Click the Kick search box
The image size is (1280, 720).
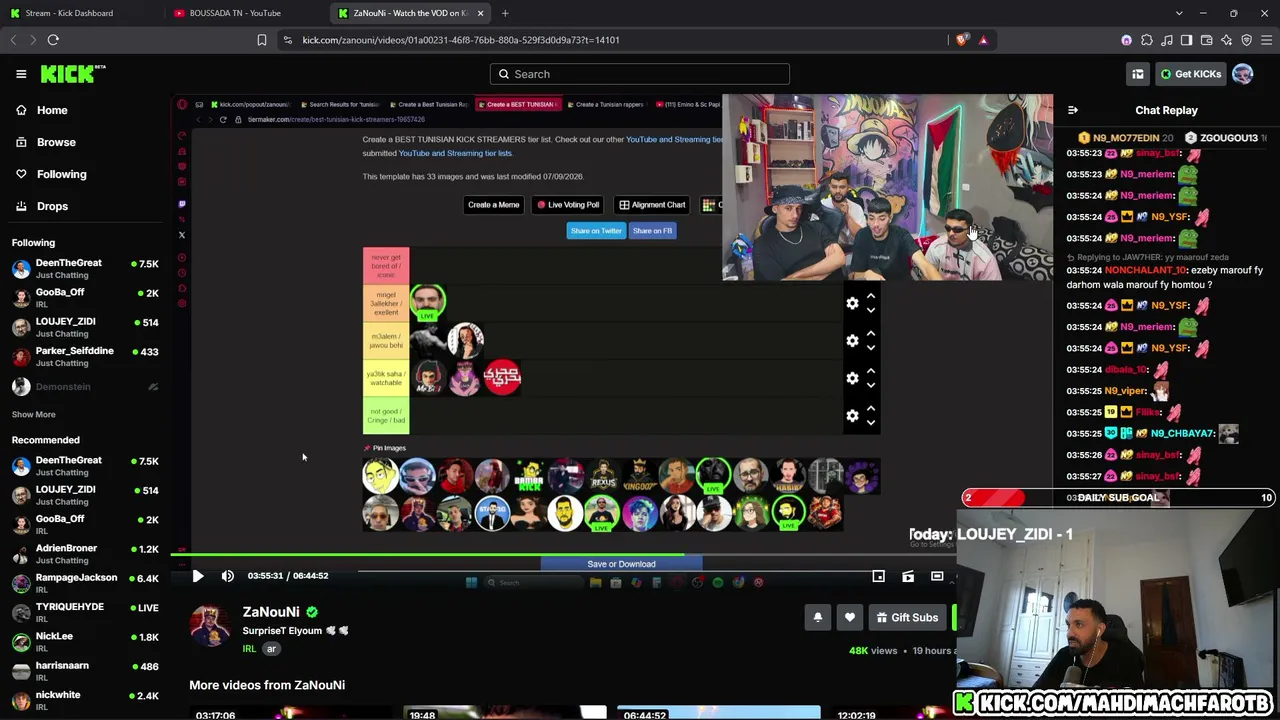tap(640, 74)
